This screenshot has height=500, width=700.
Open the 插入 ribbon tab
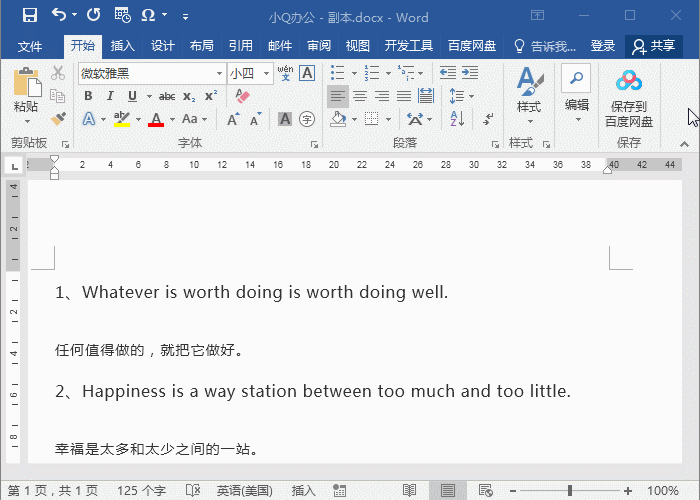coord(122,46)
